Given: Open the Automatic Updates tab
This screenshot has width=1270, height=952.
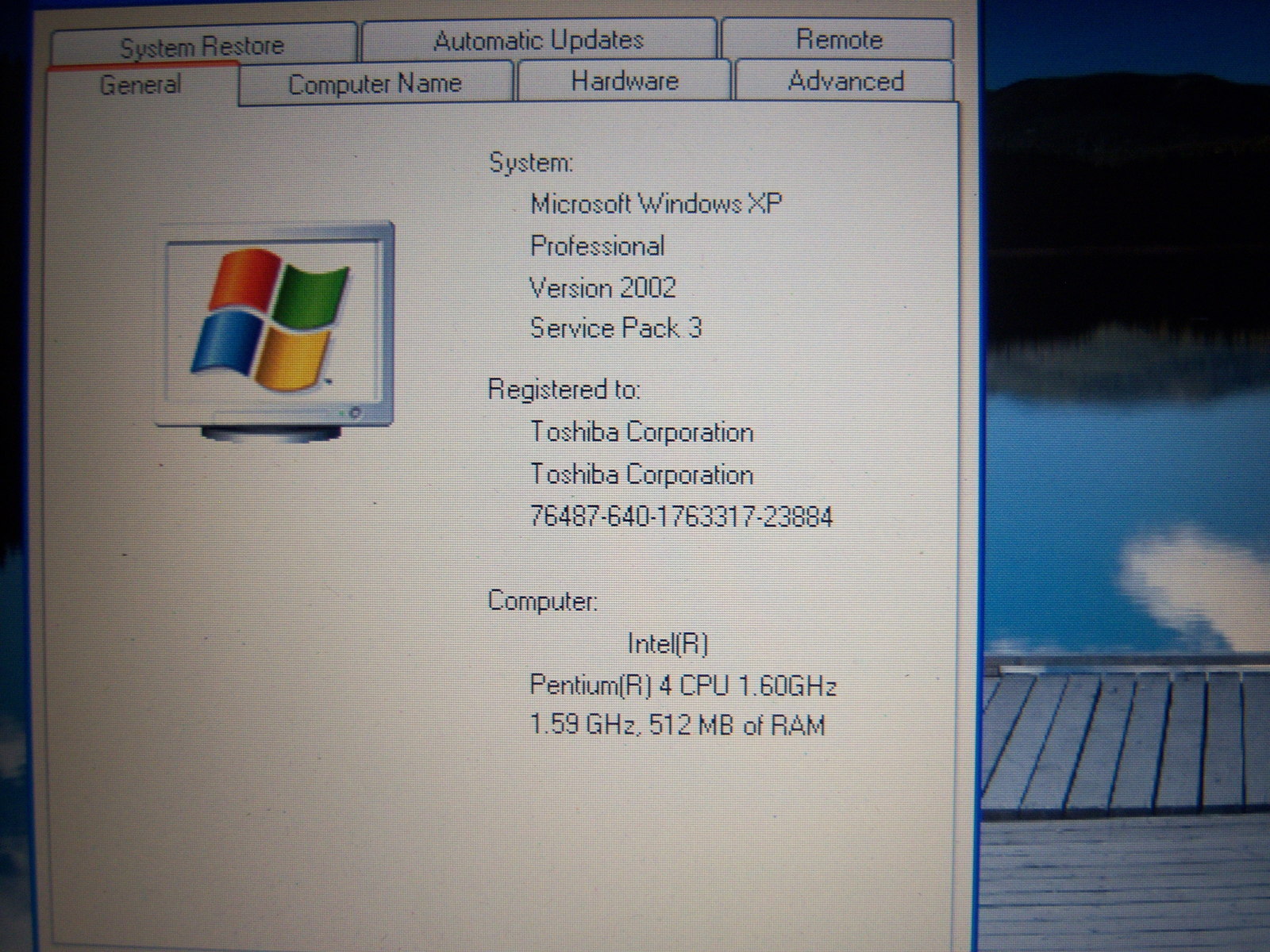Looking at the screenshot, I should click(x=539, y=40).
